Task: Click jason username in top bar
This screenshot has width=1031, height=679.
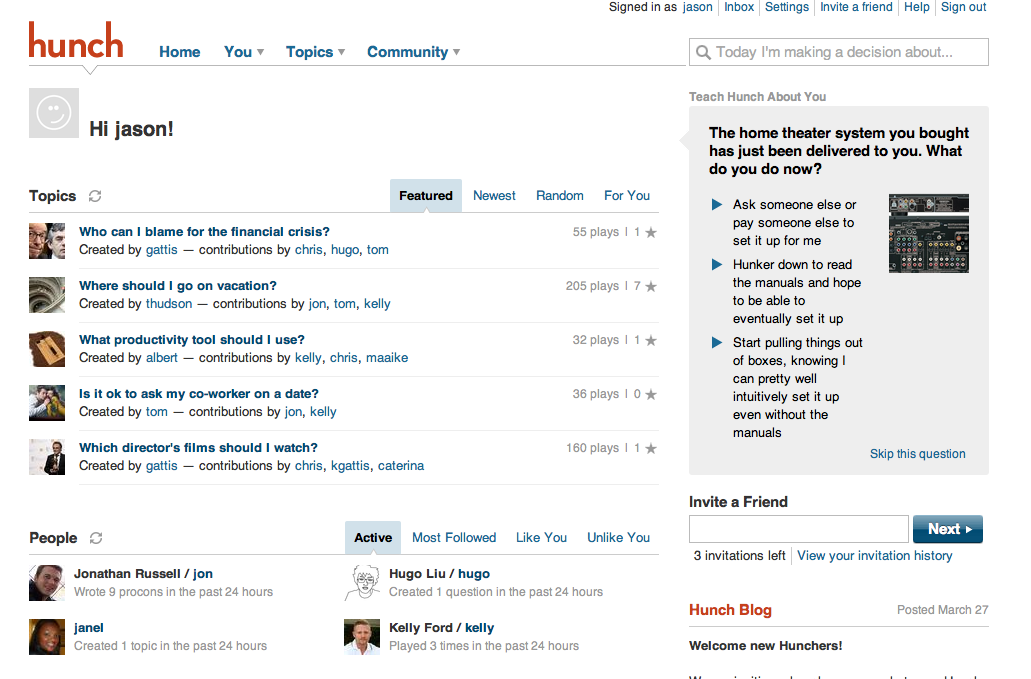Action: coord(698,7)
